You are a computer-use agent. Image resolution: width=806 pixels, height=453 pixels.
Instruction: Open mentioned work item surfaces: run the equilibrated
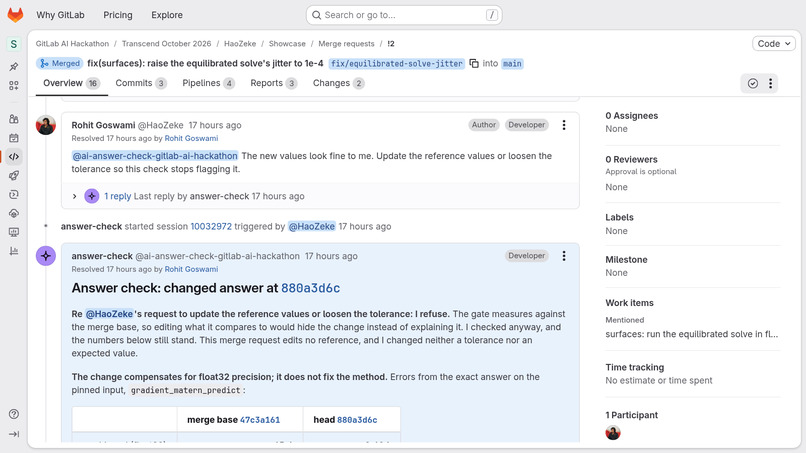point(692,334)
